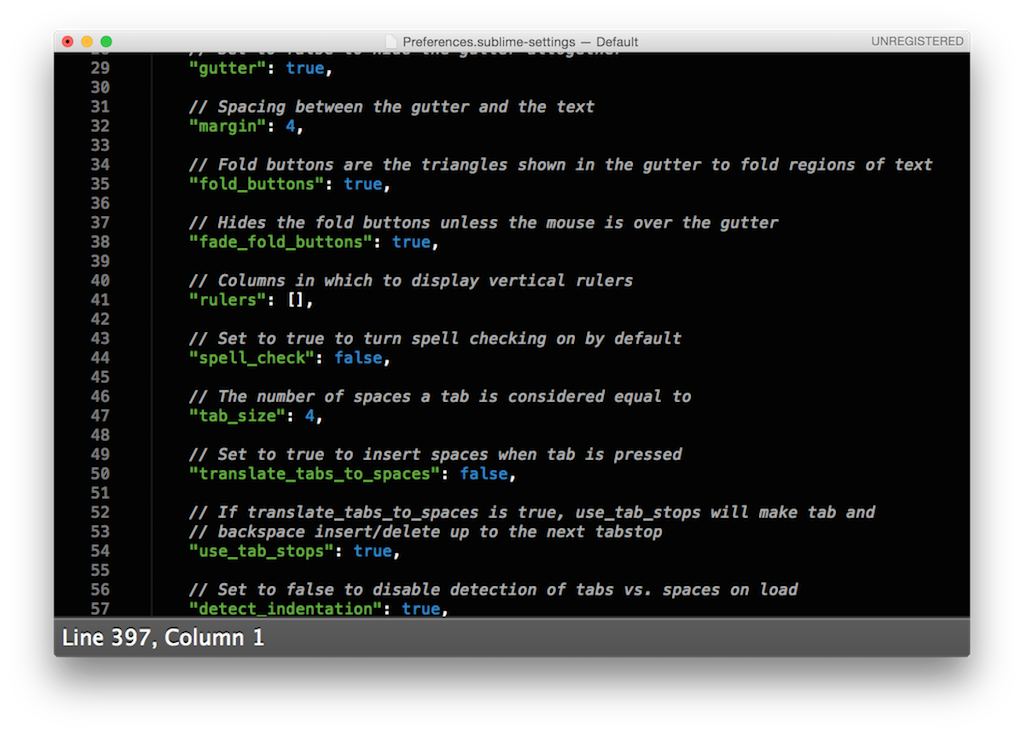Click the yellow minimize button

[85, 41]
